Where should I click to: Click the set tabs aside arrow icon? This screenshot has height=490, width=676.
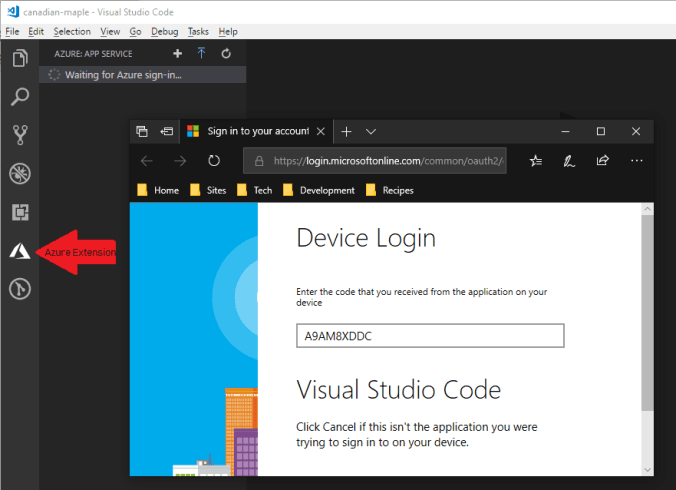pyautogui.click(x=167, y=131)
